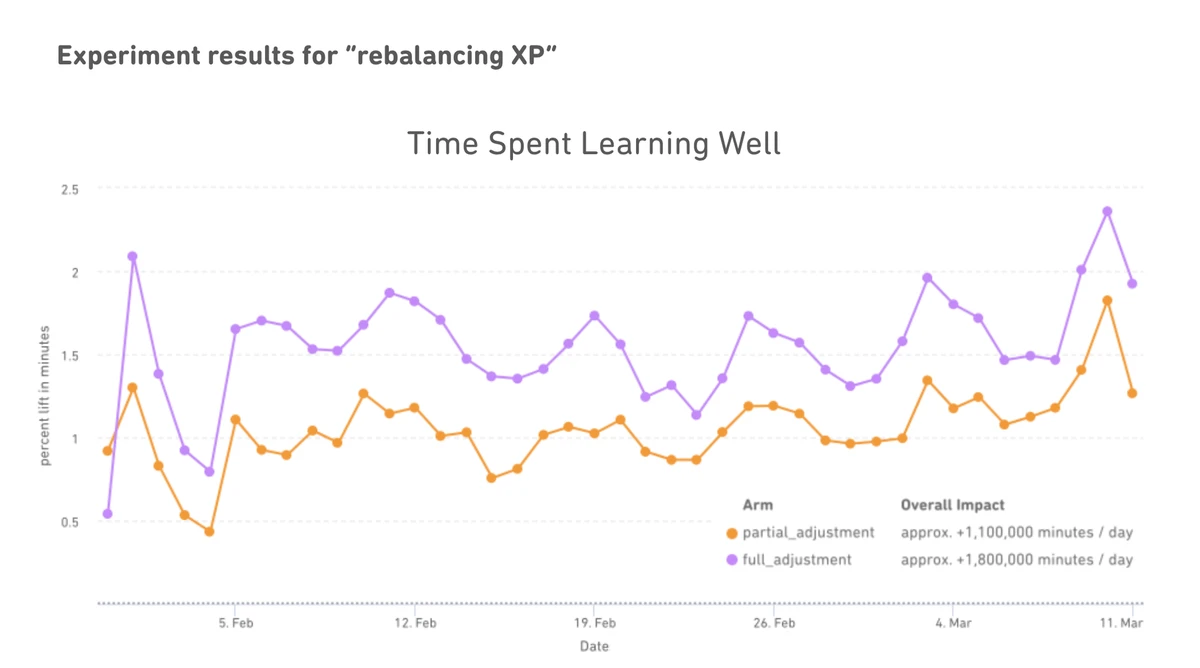
Task: Select the highest full_adjustment data point
Action: pos(1107,211)
